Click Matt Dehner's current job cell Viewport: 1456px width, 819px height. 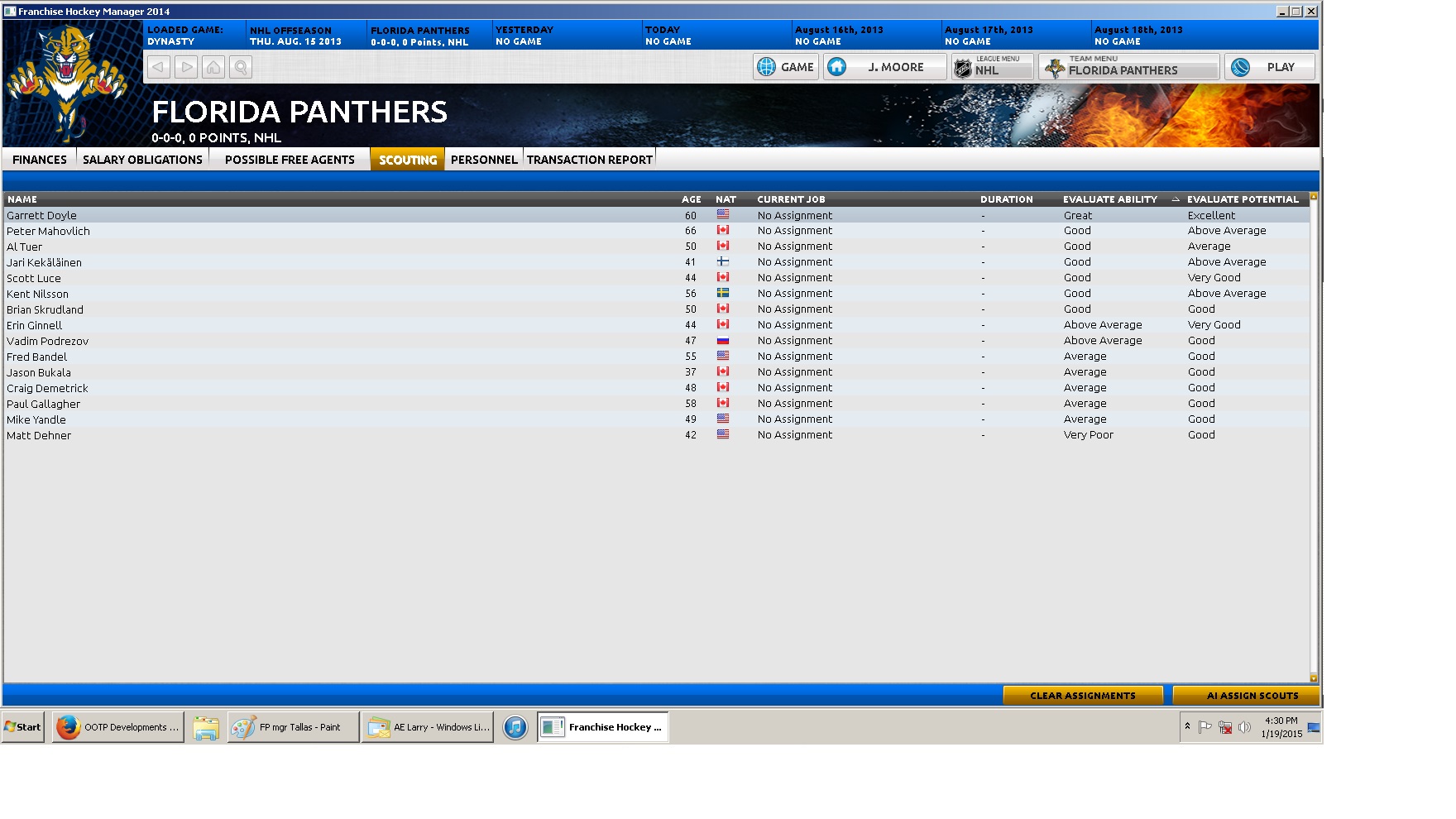tap(795, 435)
